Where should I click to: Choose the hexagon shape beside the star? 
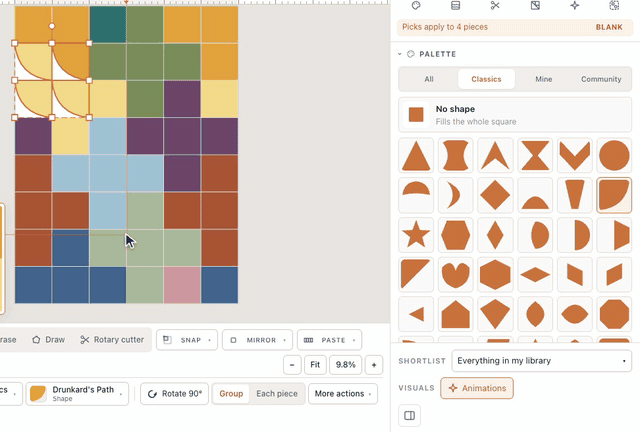[x=456, y=235]
